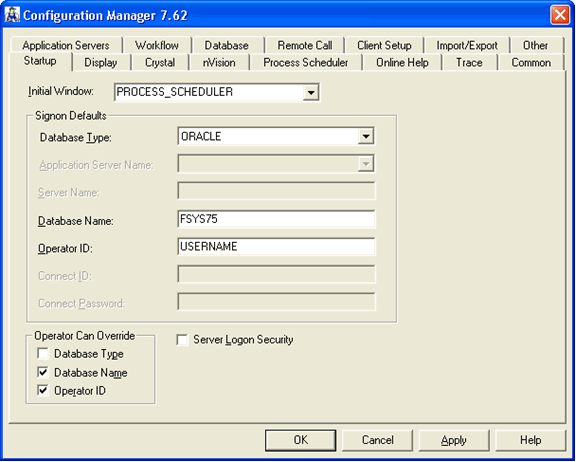Click the Cancel button
576x462 pixels.
tap(378, 440)
